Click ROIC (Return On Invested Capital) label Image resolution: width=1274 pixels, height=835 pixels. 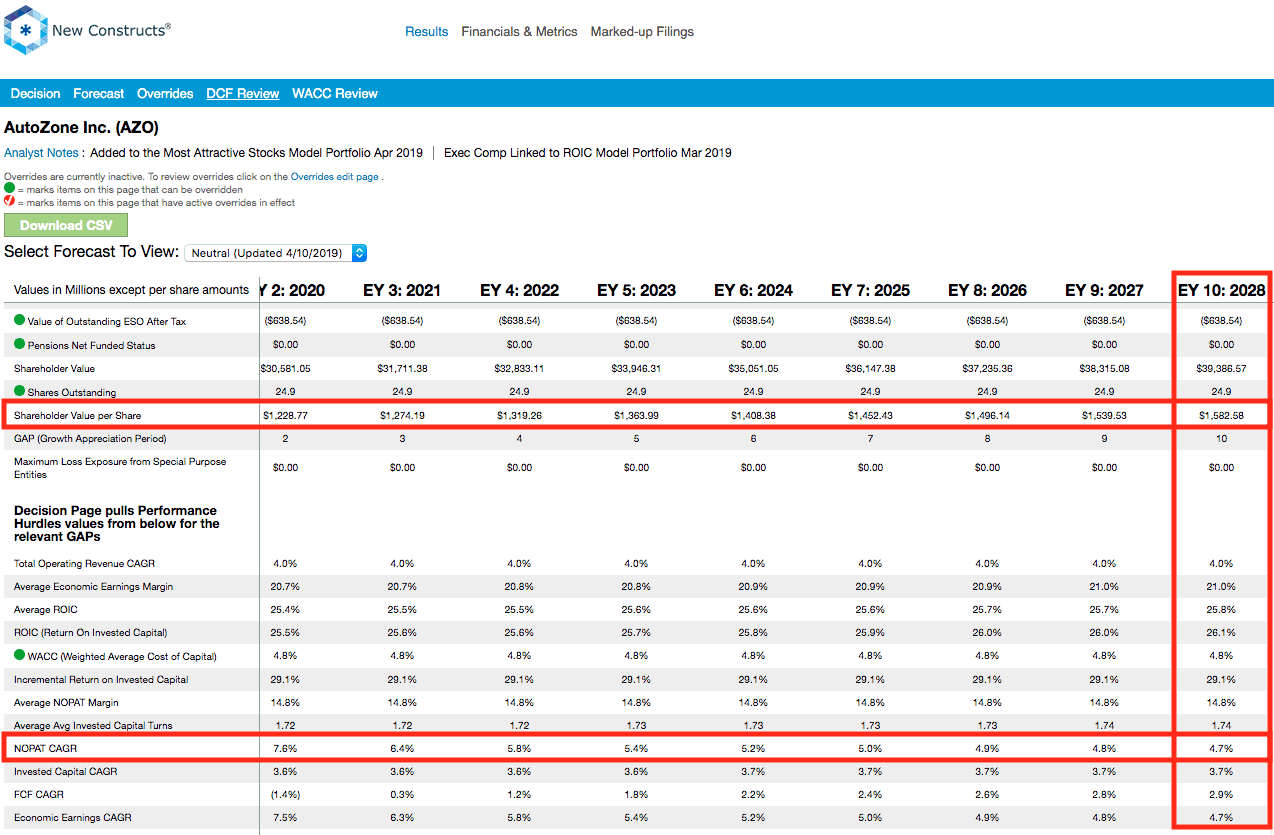90,633
